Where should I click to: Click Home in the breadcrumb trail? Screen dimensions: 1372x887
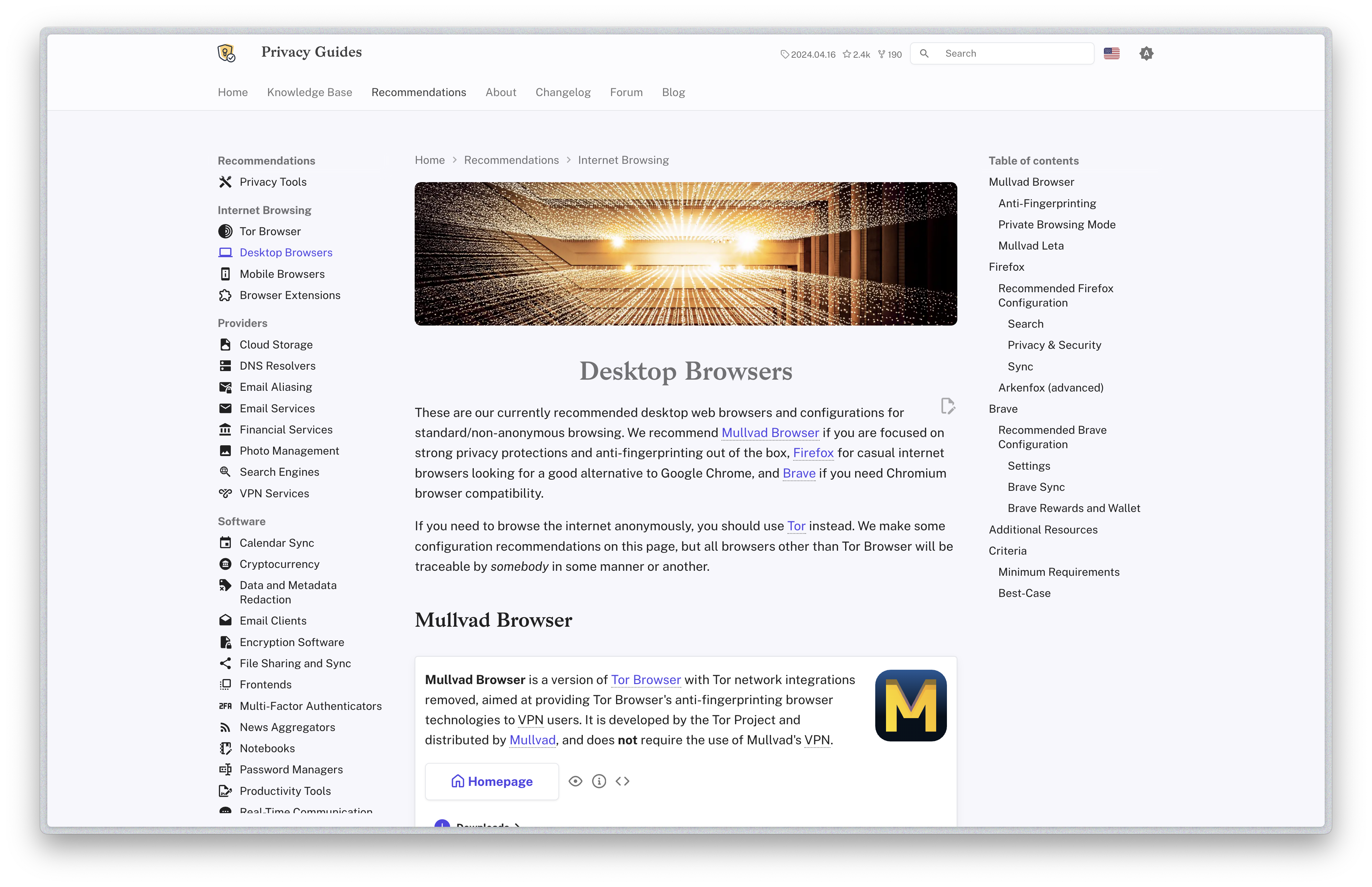click(429, 160)
